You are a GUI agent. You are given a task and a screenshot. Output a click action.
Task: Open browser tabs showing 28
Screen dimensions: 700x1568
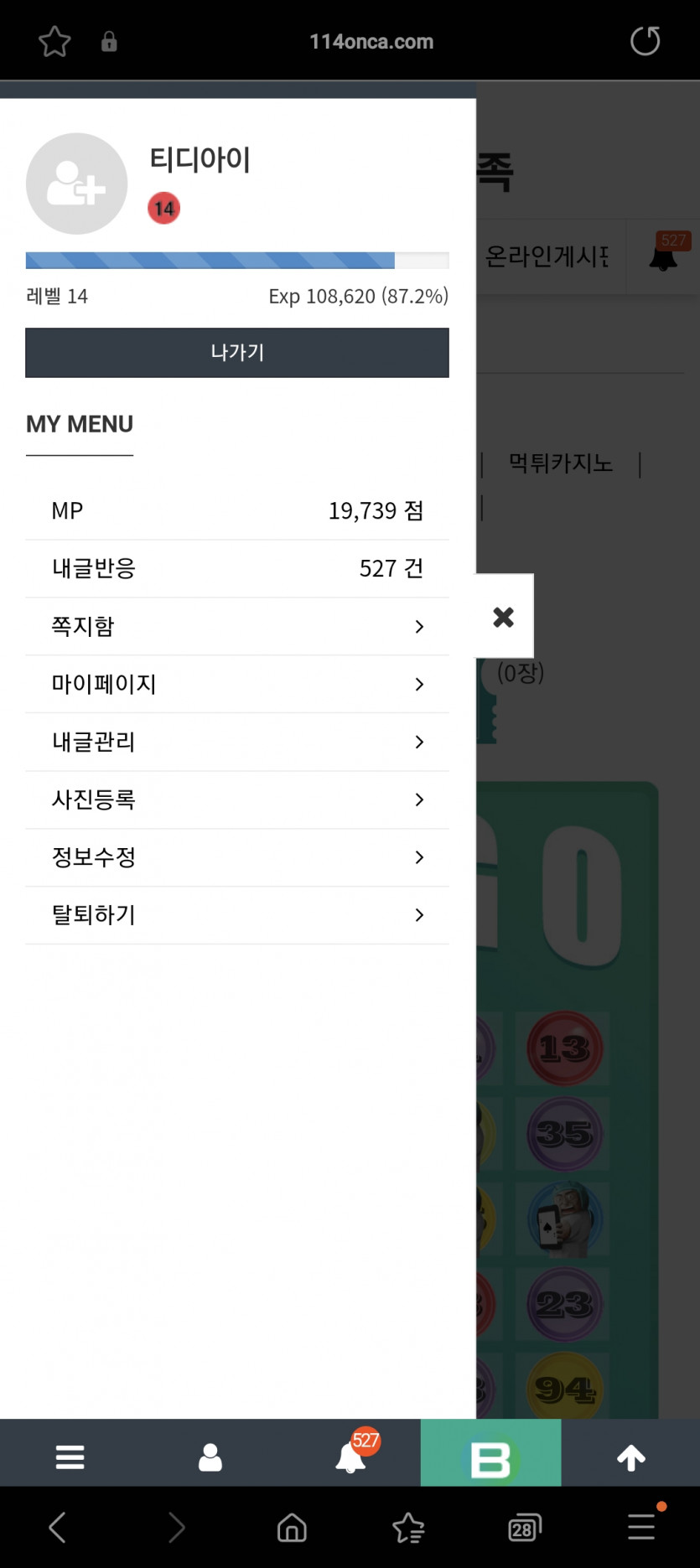click(x=524, y=1528)
